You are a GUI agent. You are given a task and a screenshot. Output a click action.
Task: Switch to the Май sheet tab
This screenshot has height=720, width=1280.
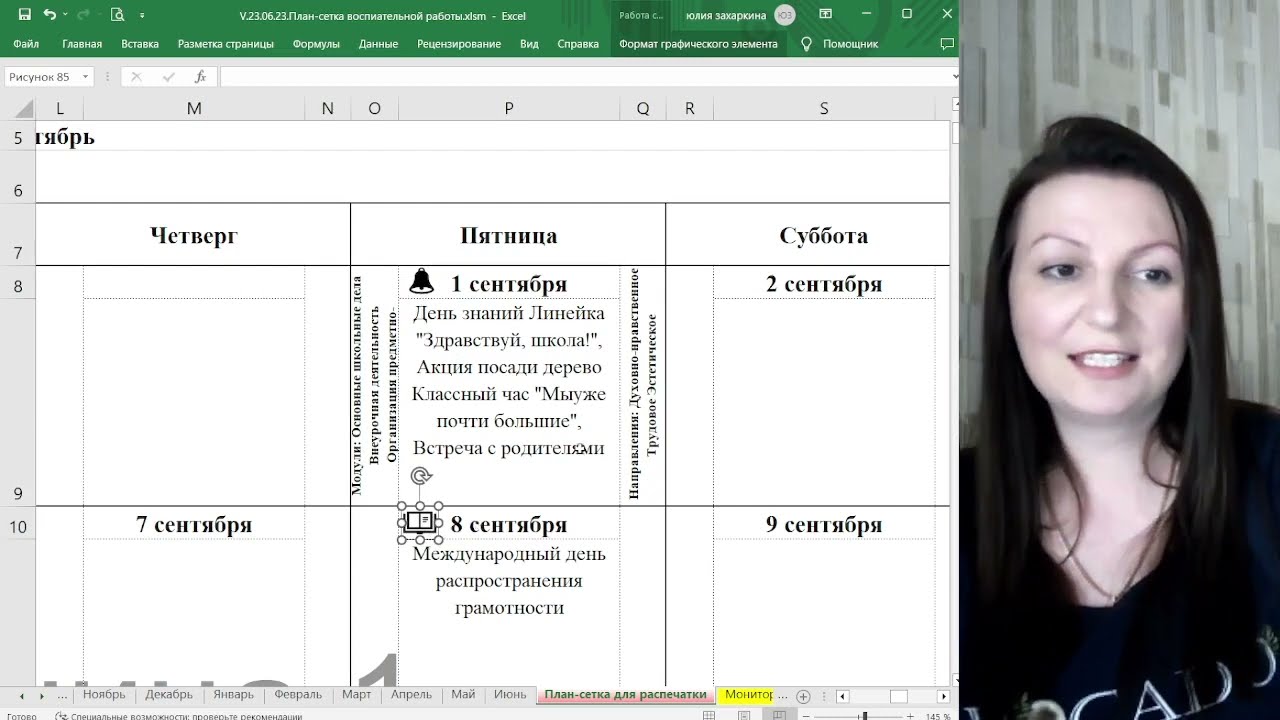(x=463, y=695)
